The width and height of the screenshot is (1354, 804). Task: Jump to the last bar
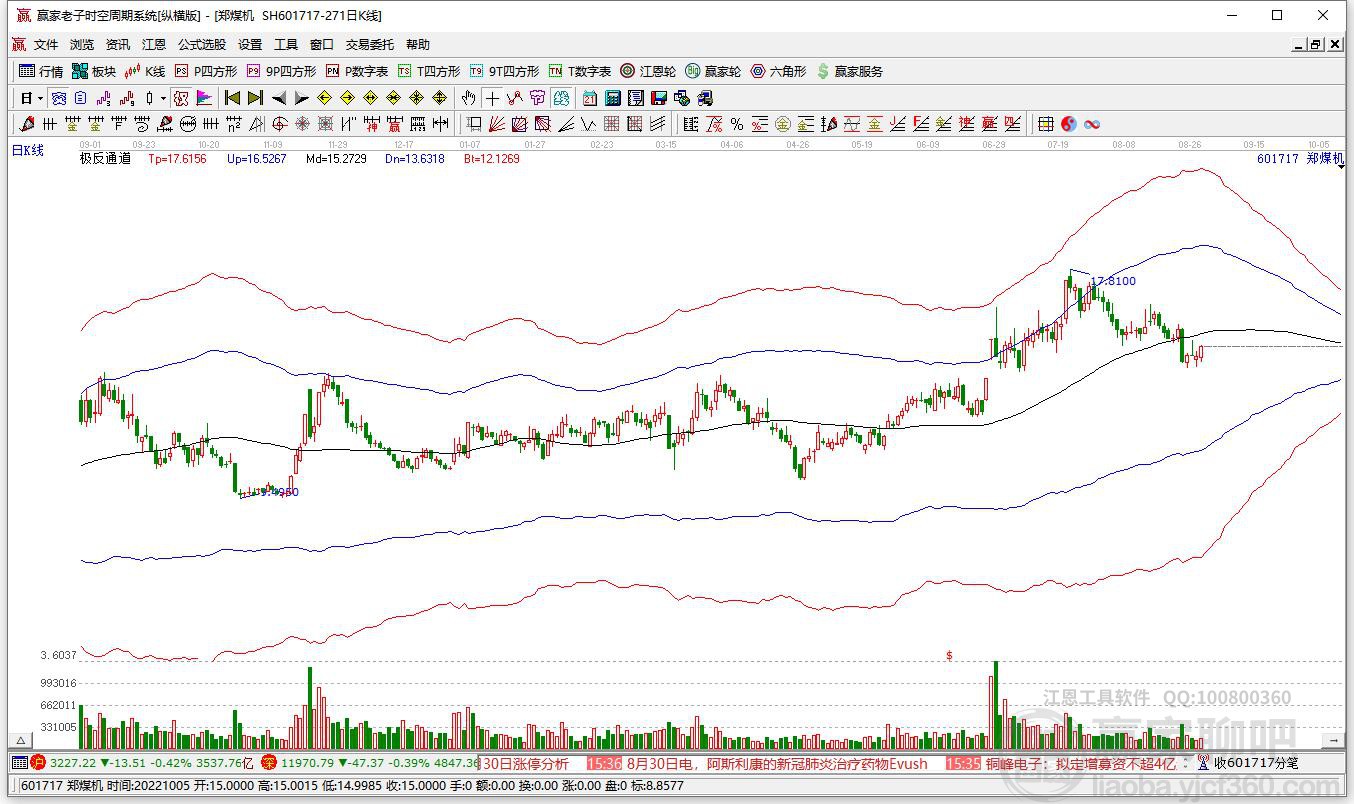[x=255, y=98]
